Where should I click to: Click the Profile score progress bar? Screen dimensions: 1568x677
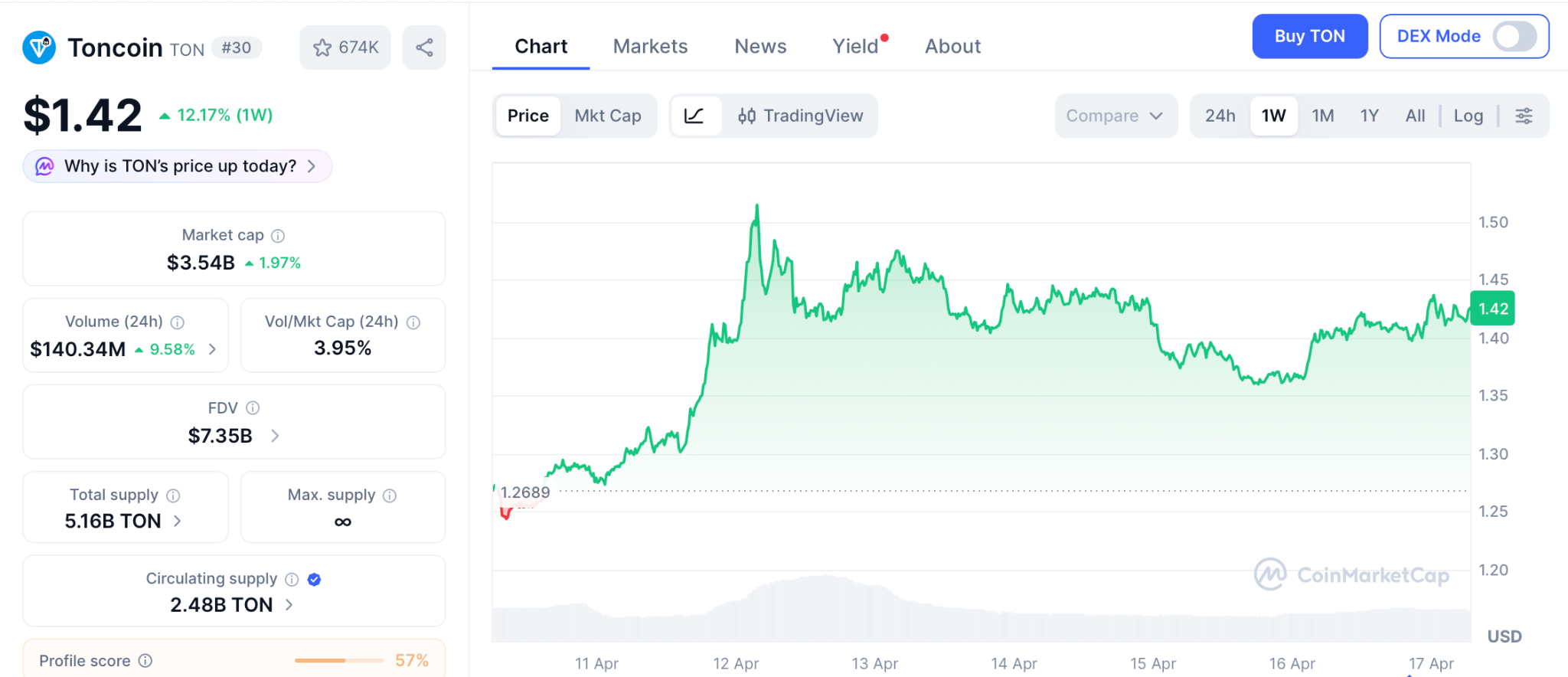(338, 660)
